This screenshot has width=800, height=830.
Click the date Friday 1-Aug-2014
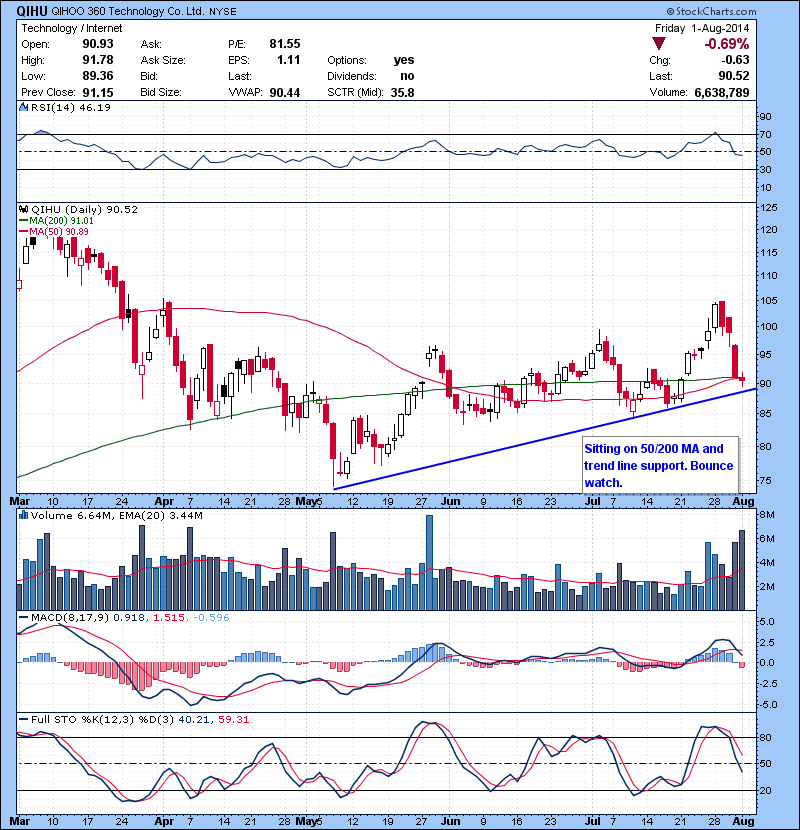[702, 28]
